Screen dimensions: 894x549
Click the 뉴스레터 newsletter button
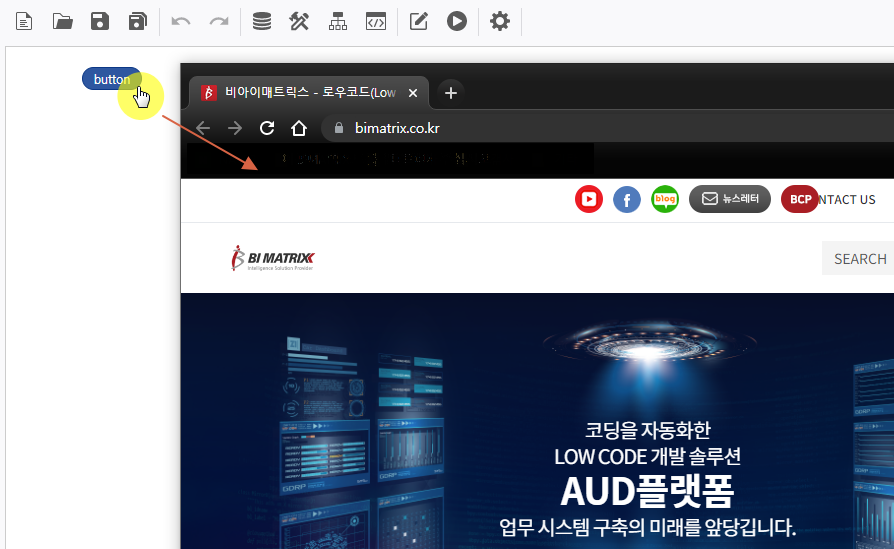tap(730, 199)
